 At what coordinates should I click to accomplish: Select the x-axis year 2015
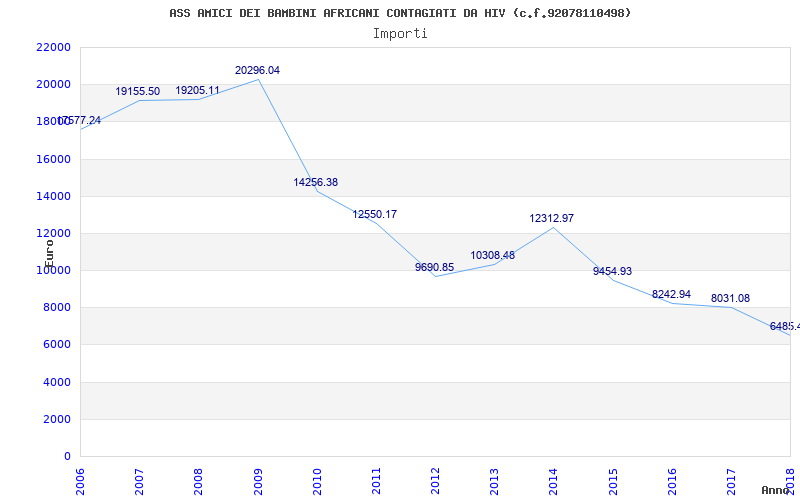pos(613,481)
